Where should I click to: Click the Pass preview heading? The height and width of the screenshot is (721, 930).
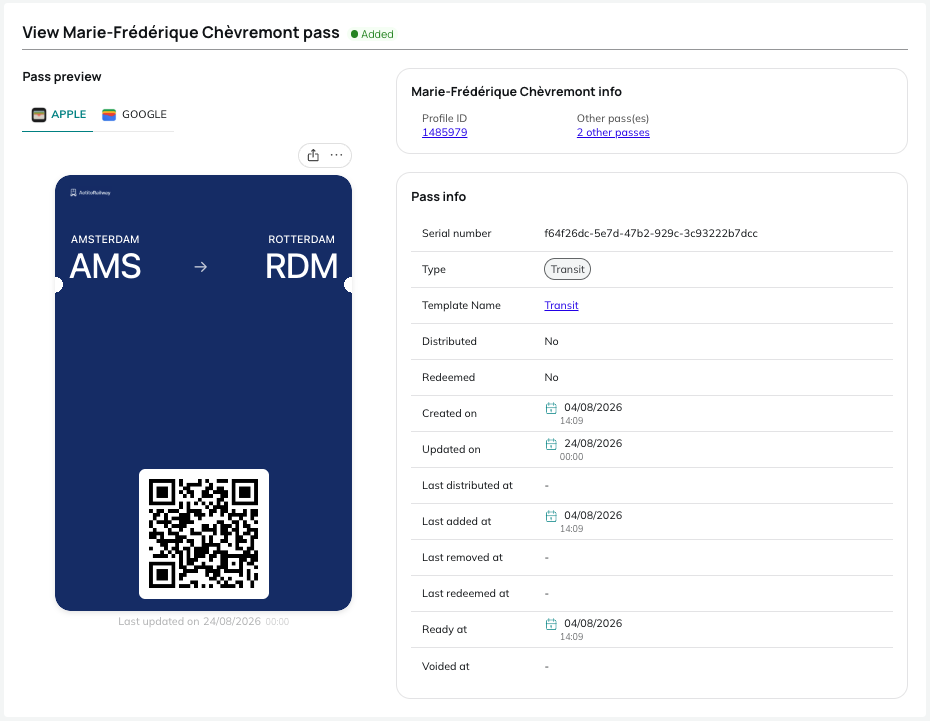(62, 76)
